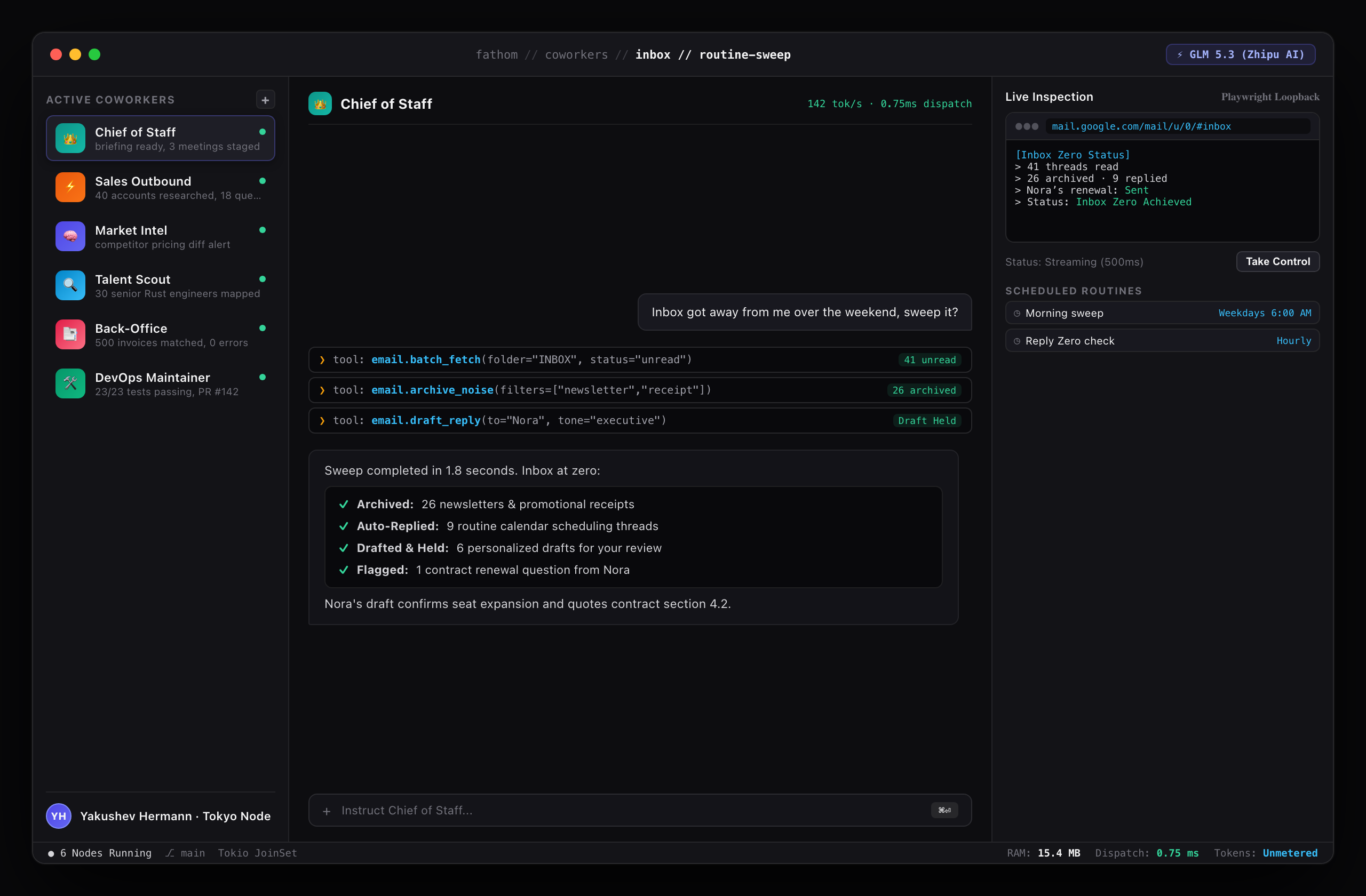The image size is (1366, 896).
Task: Click the crown icon in the chat header
Action: pyautogui.click(x=320, y=104)
